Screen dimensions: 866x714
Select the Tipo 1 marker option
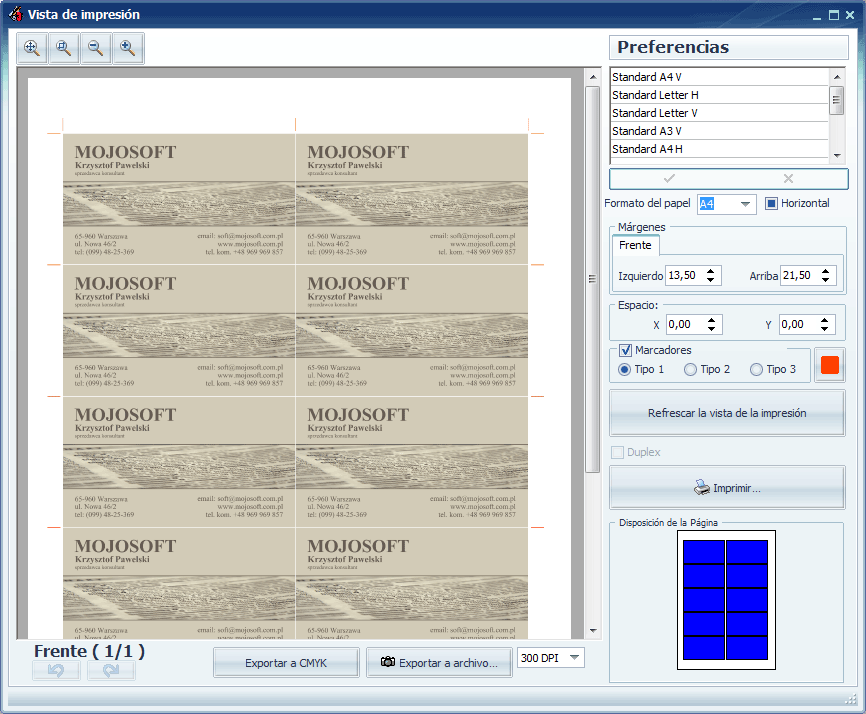[624, 369]
